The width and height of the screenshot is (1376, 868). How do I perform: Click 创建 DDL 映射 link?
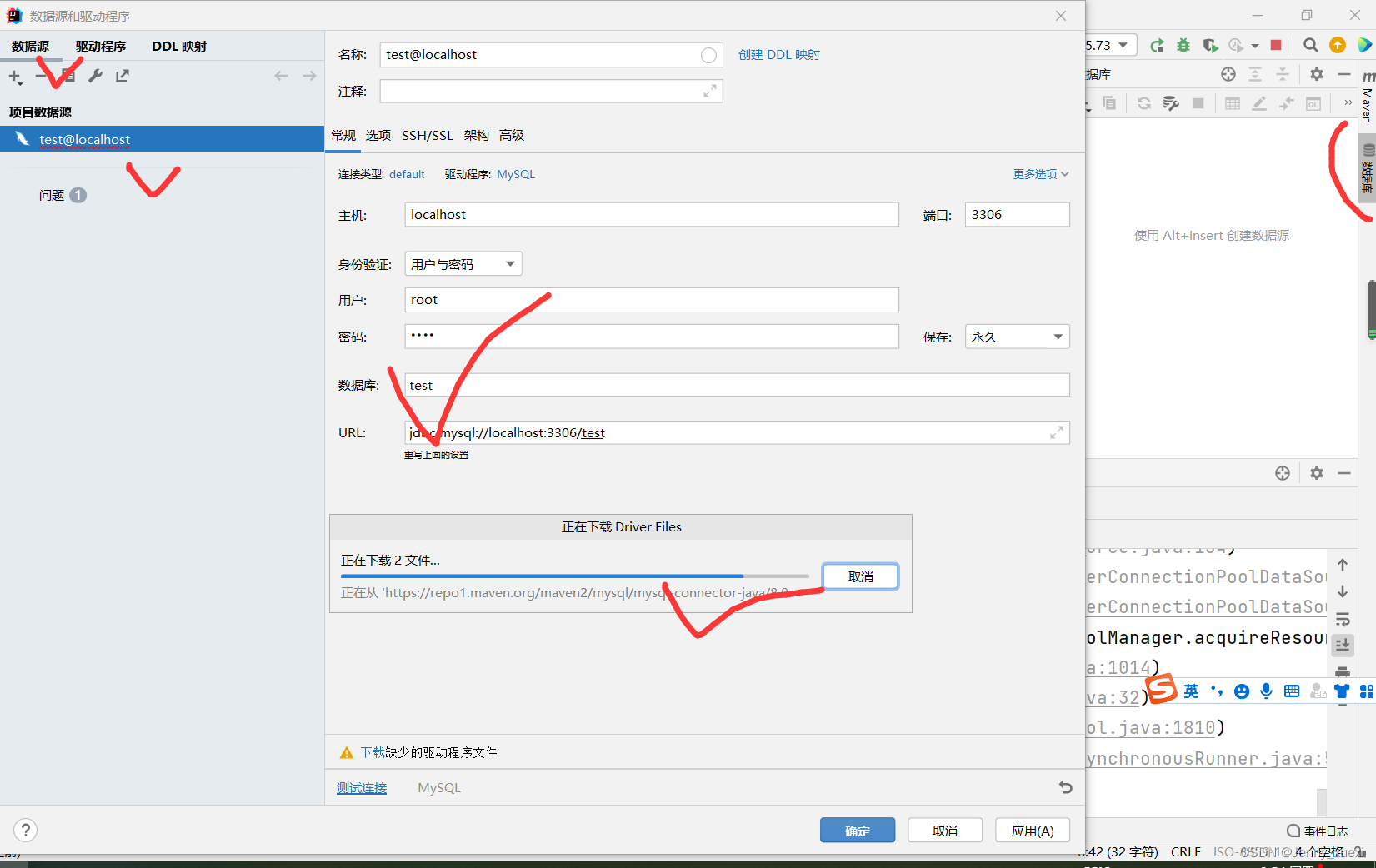[x=779, y=55]
